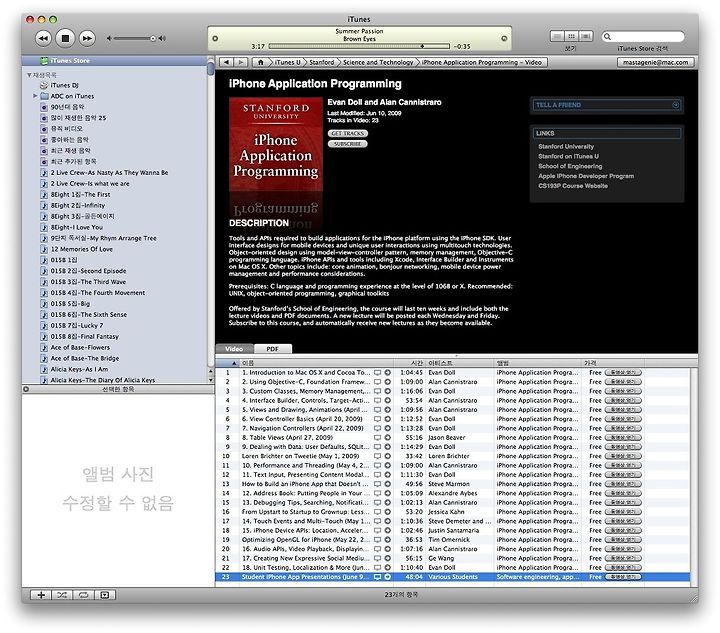The width and height of the screenshot is (720, 633).
Task: Navigate to Stanford breadcrumb
Action: [321, 62]
